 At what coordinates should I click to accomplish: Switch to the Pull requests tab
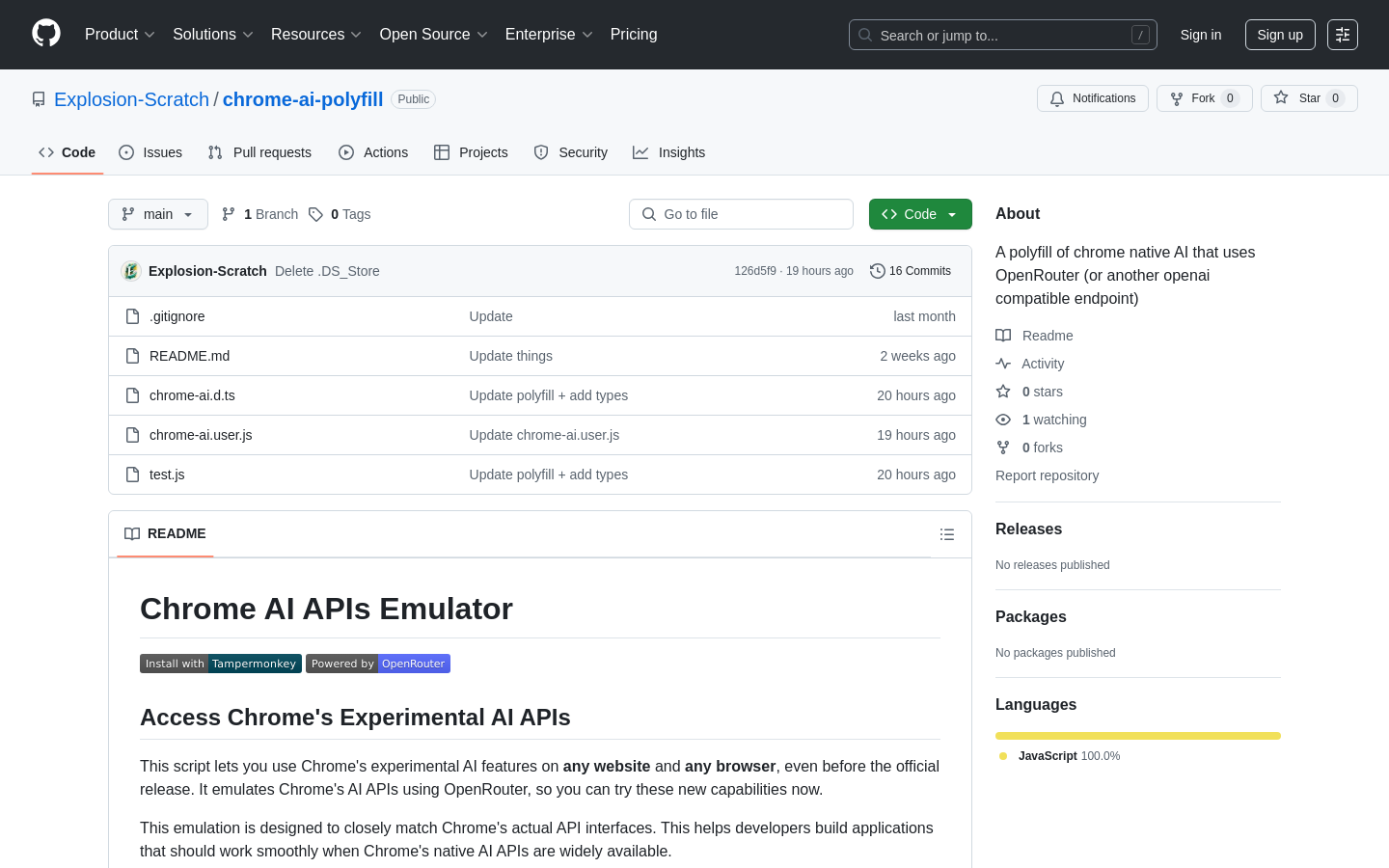(x=259, y=152)
